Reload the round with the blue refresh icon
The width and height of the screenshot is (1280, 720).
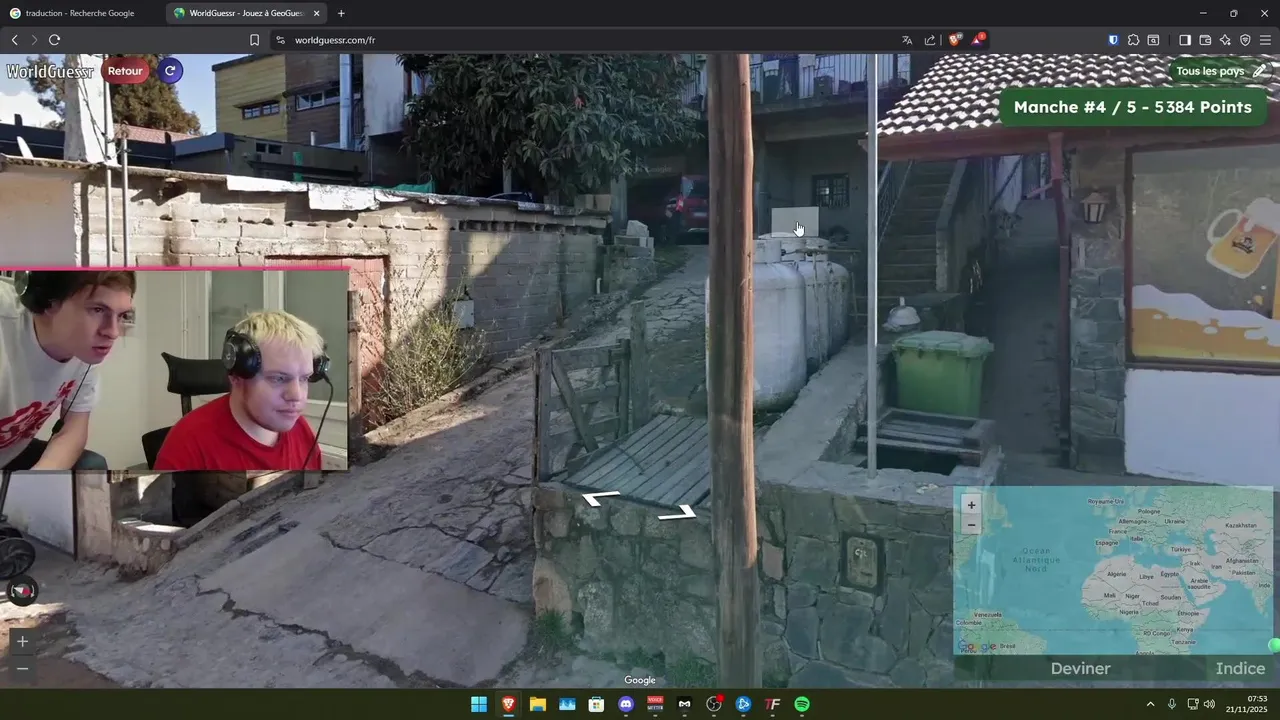pos(170,71)
